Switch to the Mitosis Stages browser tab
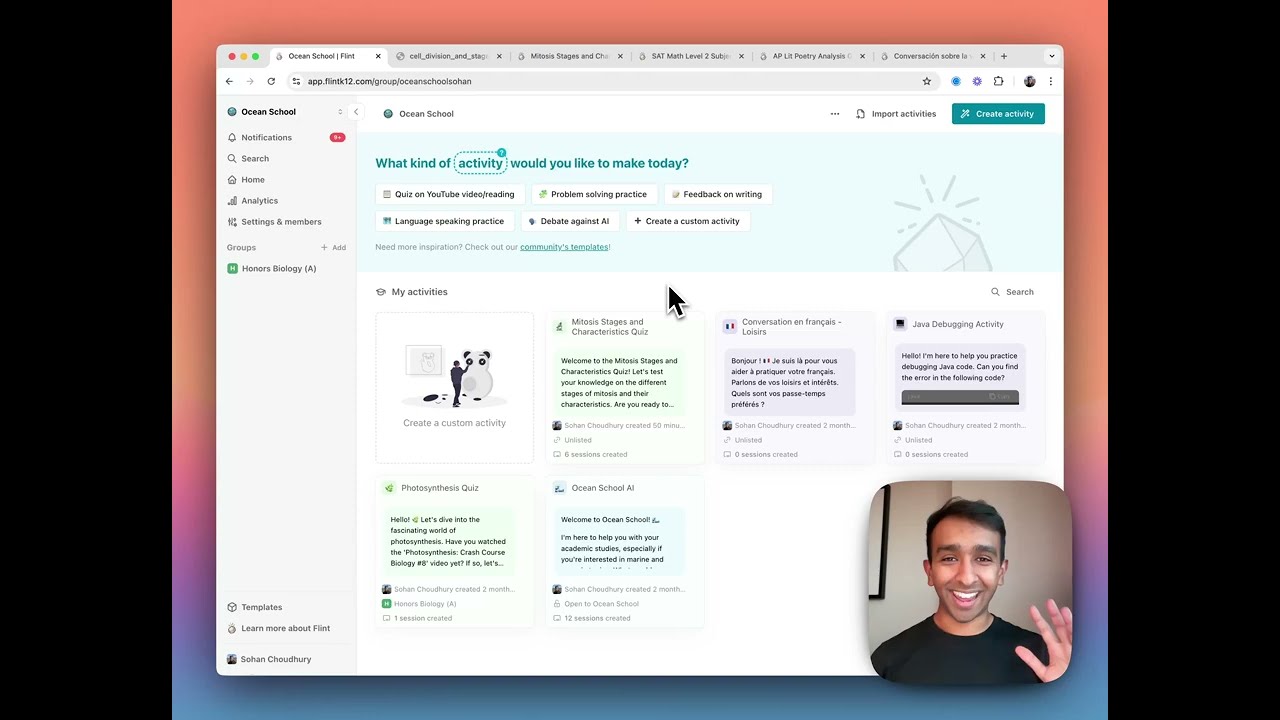Image resolution: width=1280 pixels, height=720 pixels. pos(570,56)
